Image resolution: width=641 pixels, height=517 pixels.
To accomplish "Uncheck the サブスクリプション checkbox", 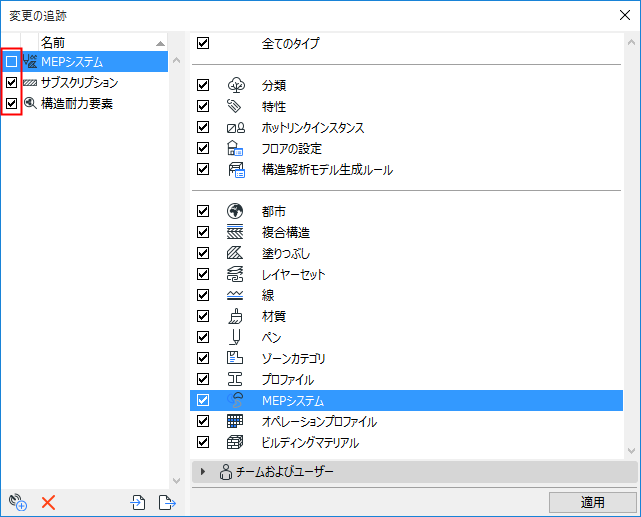I will click(x=11, y=83).
